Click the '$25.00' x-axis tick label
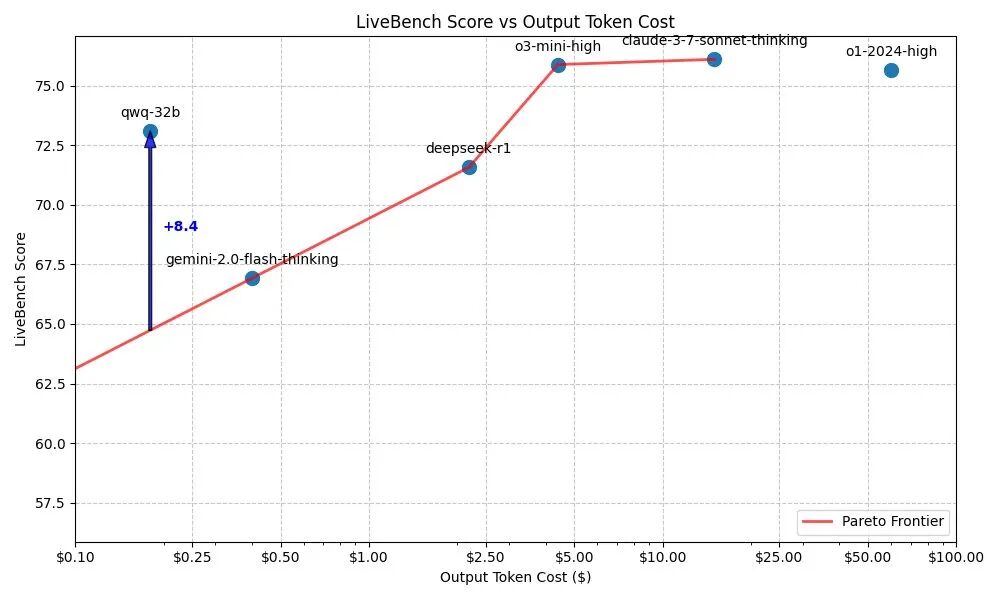Screen dimensions: 1000x600 click(x=779, y=557)
